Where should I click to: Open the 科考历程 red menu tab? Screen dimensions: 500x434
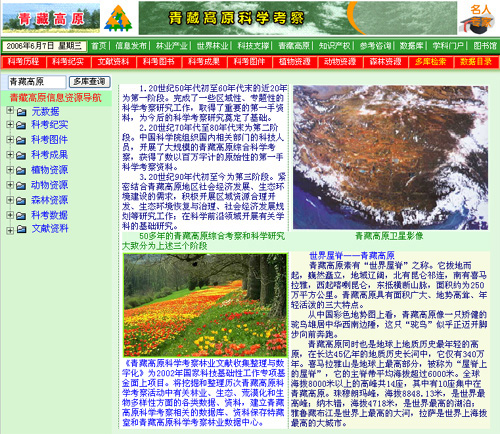coord(24,62)
